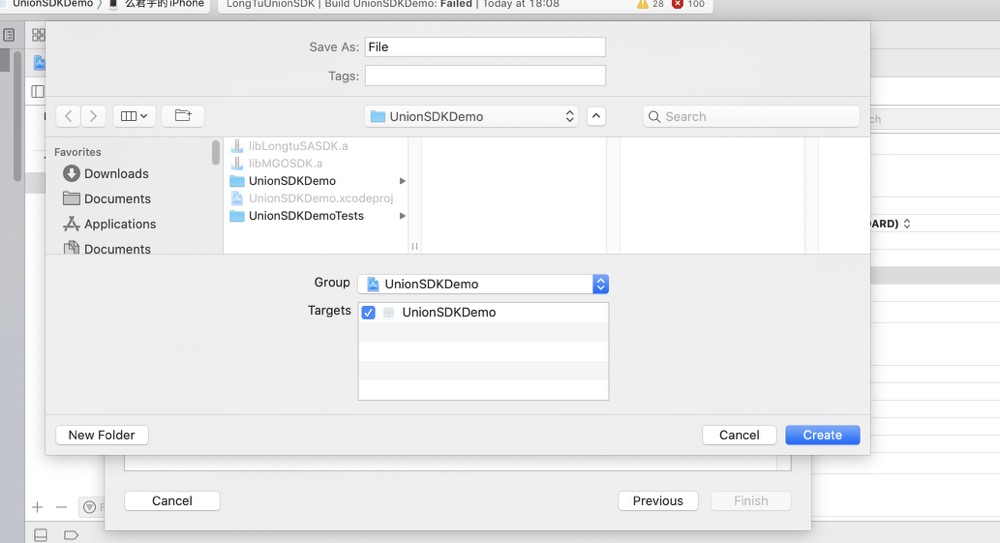Click the plus button at bottom left
Viewport: 1000px width, 543px height.
coord(37,508)
